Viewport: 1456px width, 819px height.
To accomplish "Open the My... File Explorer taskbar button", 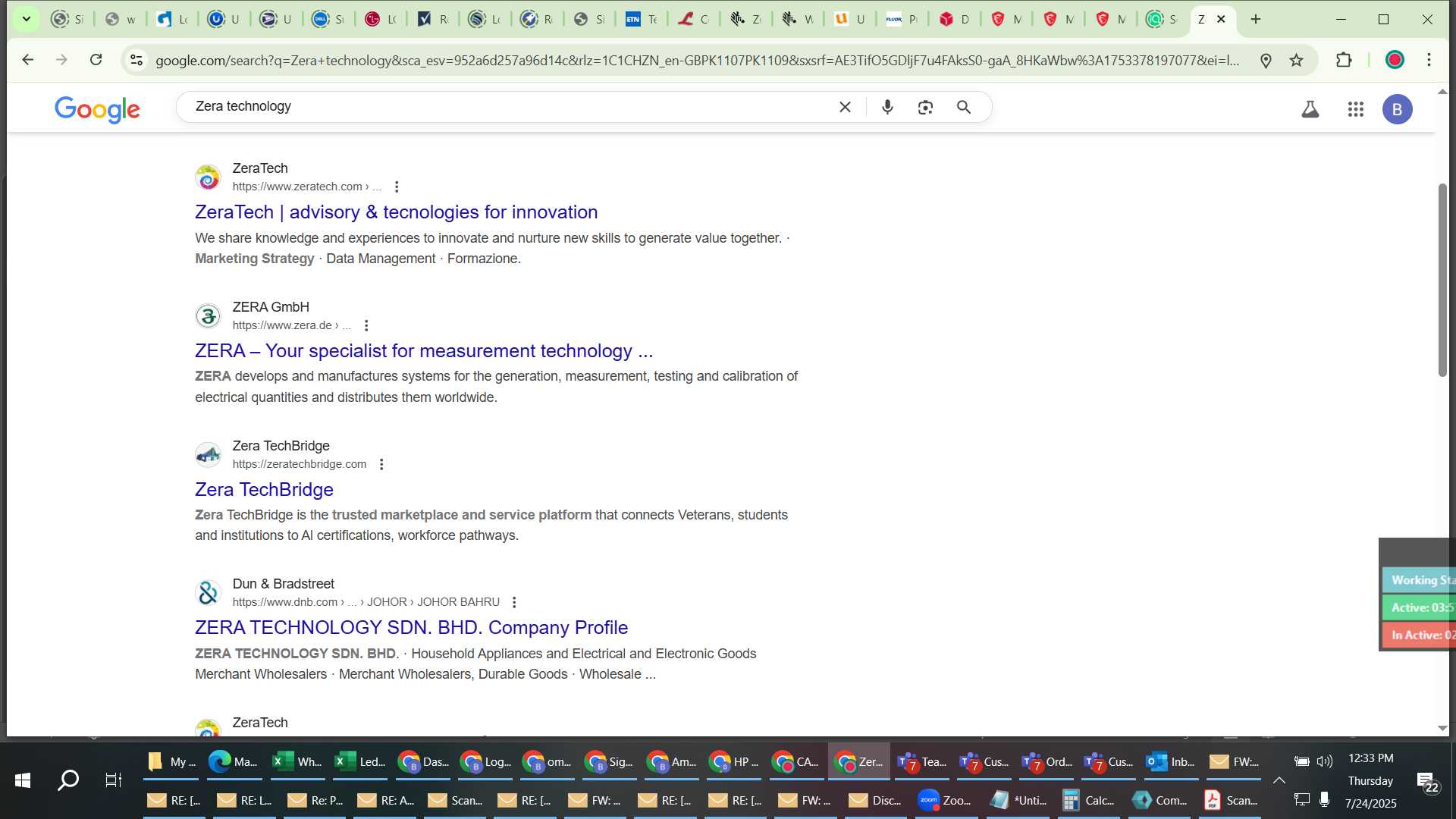I will coord(171,761).
